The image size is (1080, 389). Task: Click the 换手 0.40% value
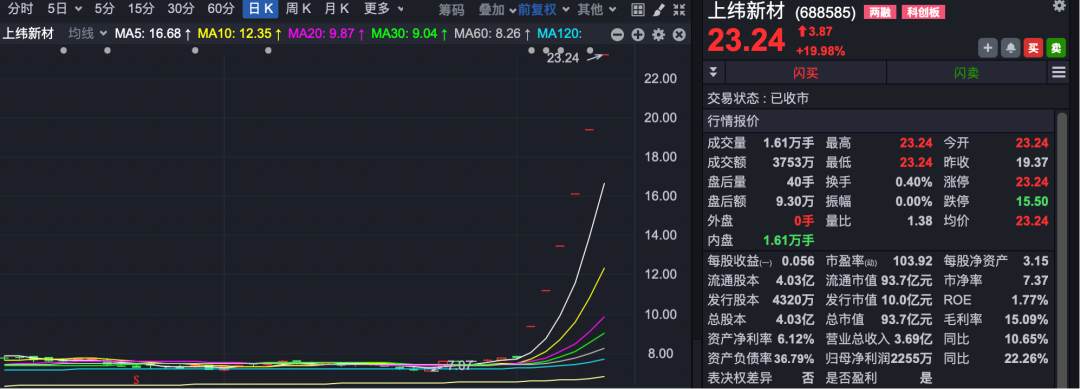pos(914,182)
